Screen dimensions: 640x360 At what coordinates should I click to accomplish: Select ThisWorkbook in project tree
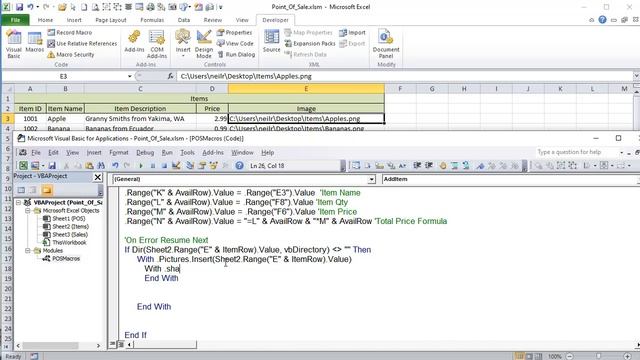pyautogui.click(x=69, y=242)
